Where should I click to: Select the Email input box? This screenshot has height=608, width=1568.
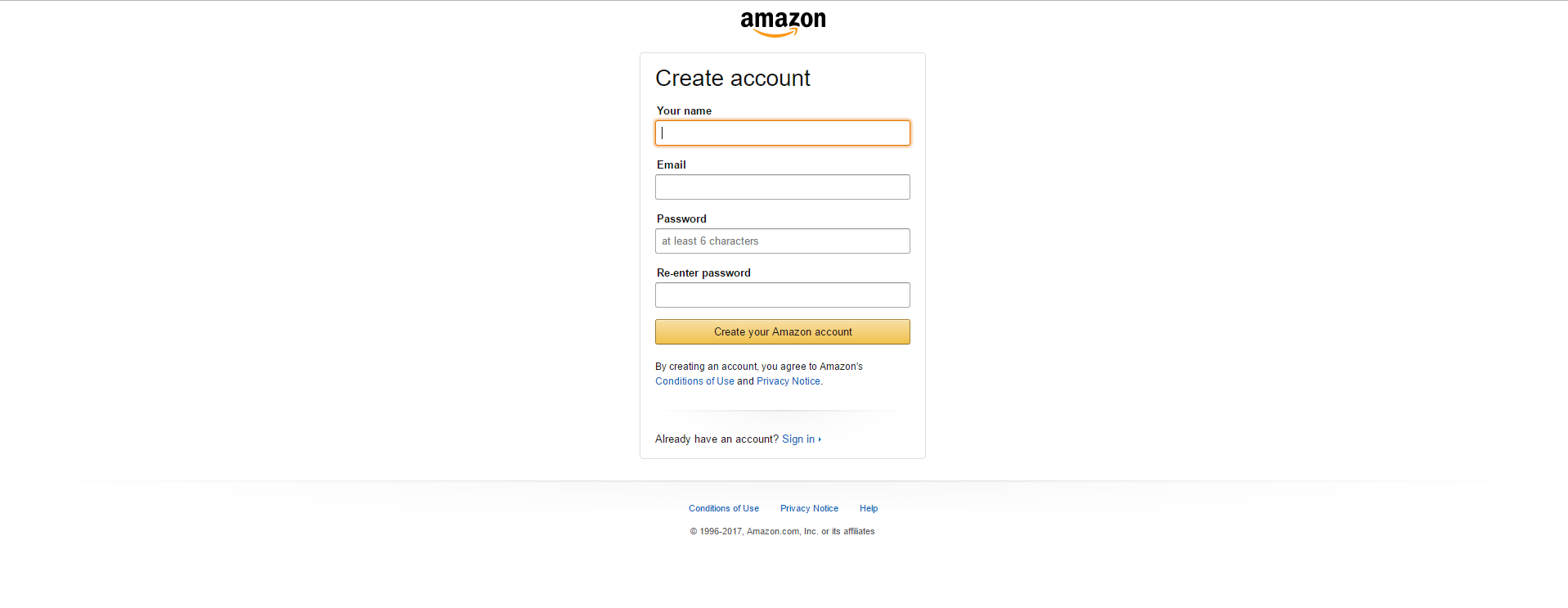click(783, 187)
